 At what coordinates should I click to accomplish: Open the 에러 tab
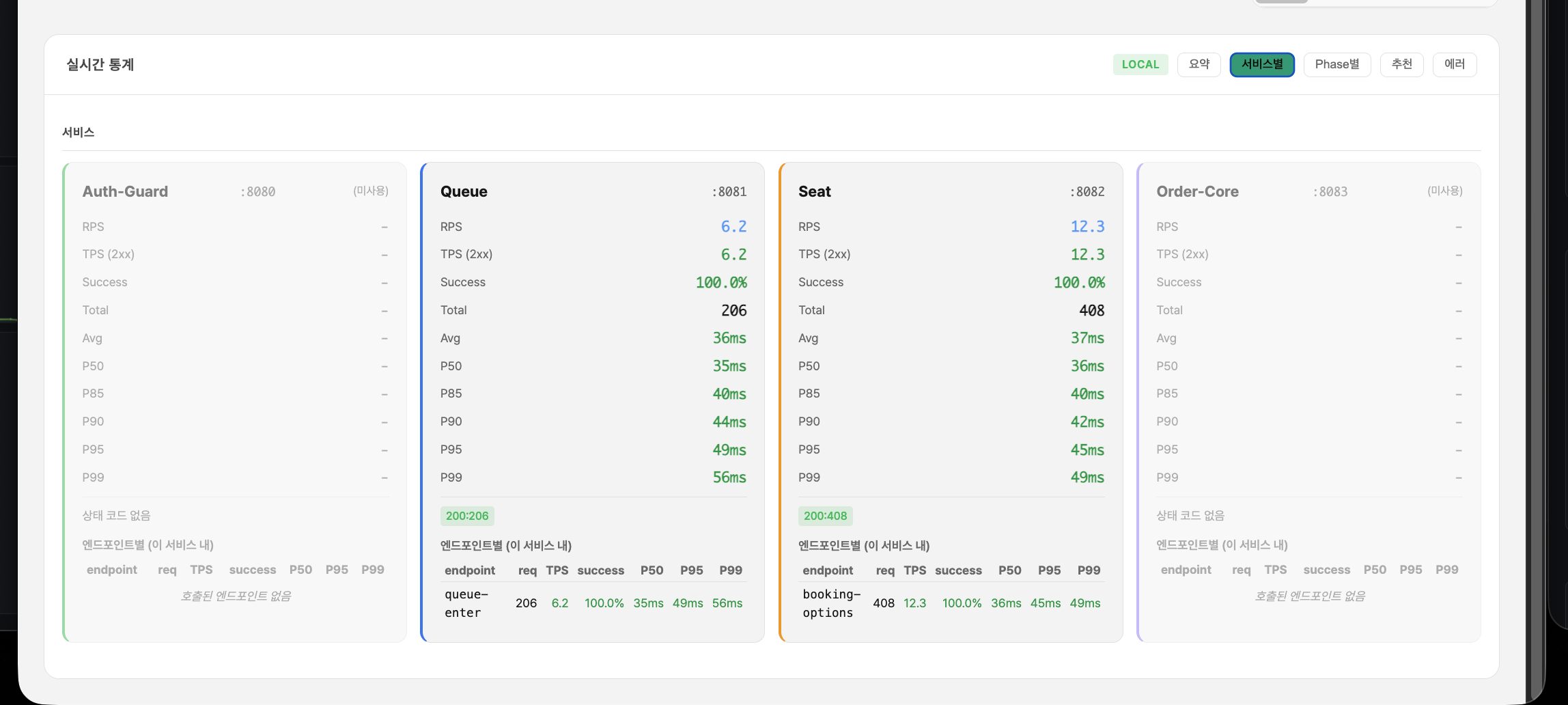(x=1454, y=64)
